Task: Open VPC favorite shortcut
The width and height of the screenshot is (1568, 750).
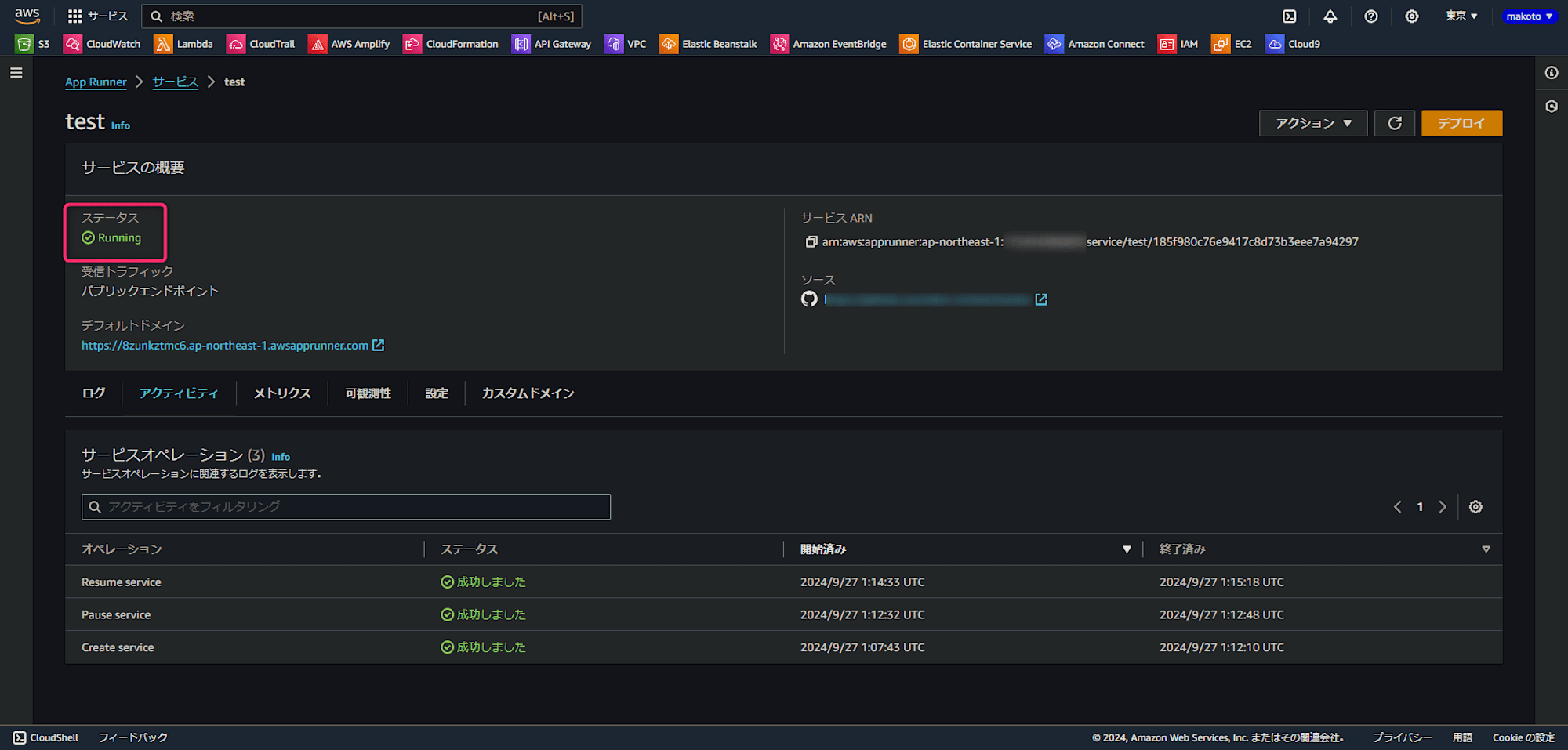Action: [626, 44]
